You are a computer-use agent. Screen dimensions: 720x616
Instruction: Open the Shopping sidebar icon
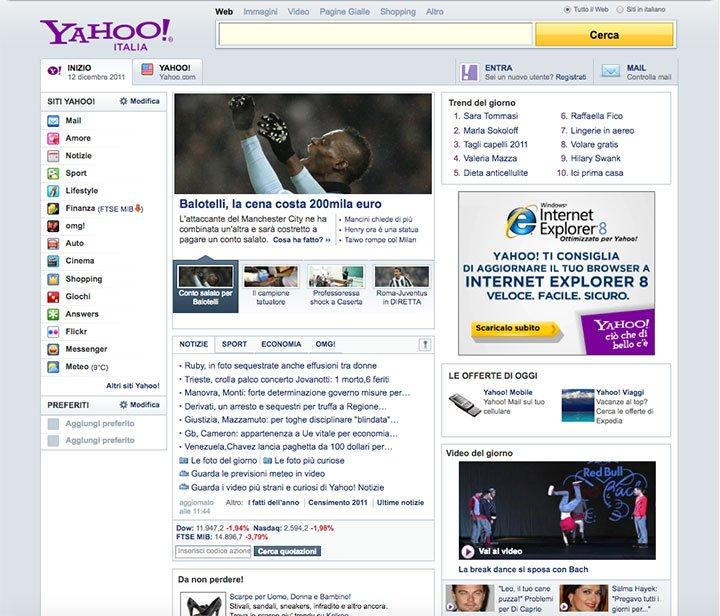[x=53, y=279]
